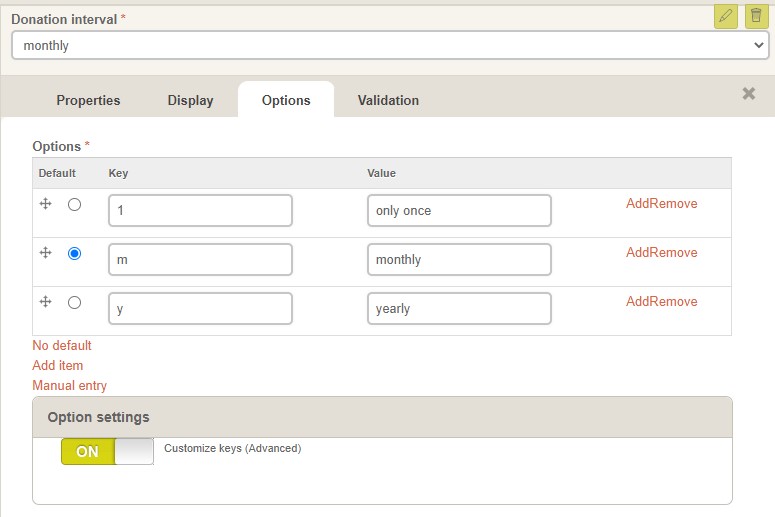Click the trash delete icon for Donation interval

point(756,16)
